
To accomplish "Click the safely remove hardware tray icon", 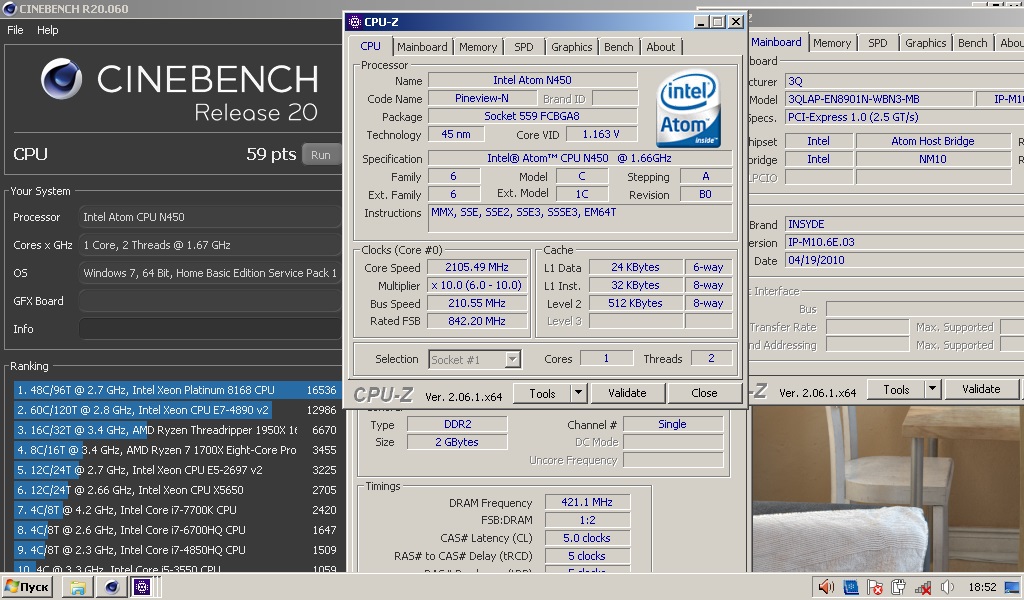I will 899,587.
